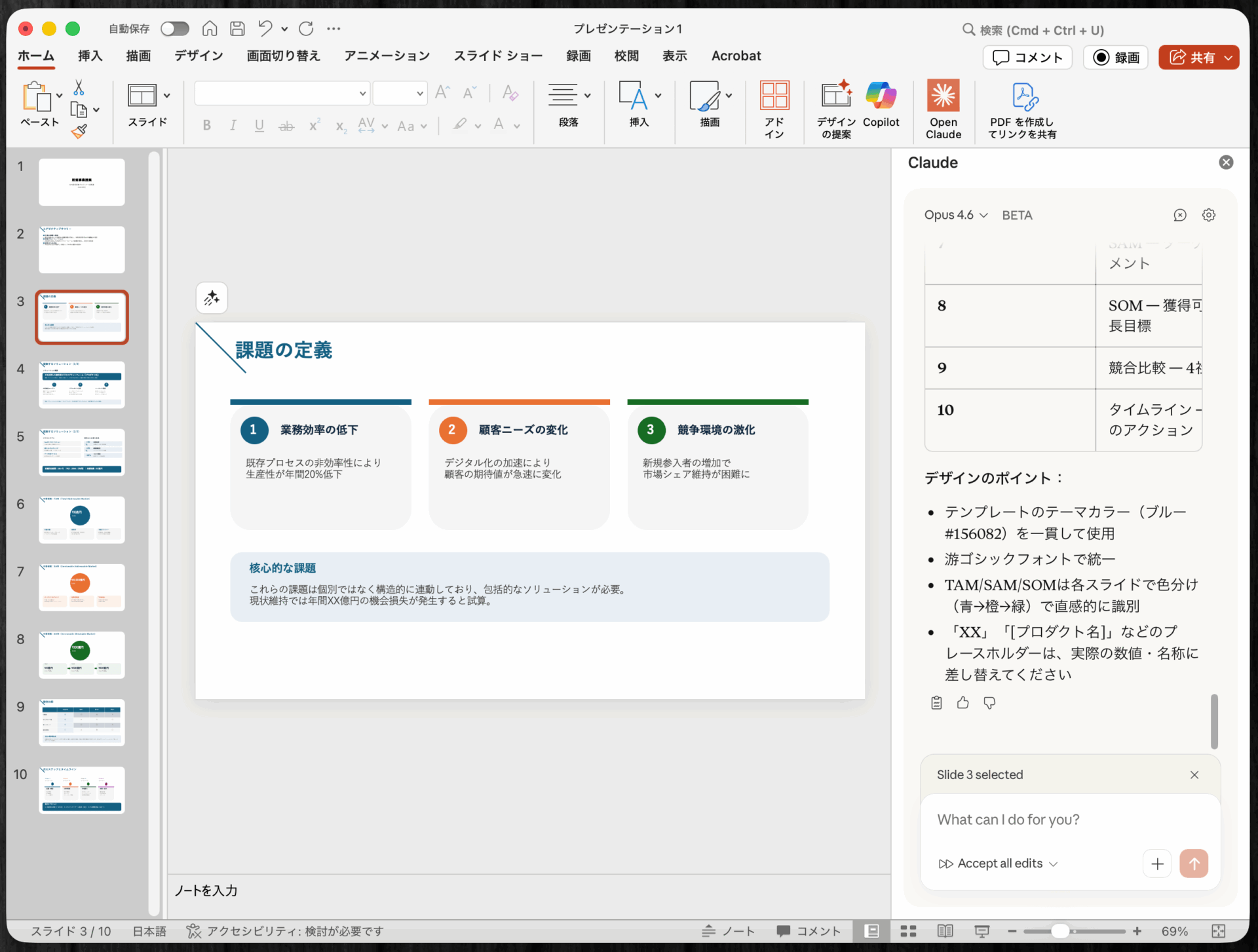Create PDF and share link via Acrobat
Image resolution: width=1258 pixels, height=952 pixels.
point(1022,108)
